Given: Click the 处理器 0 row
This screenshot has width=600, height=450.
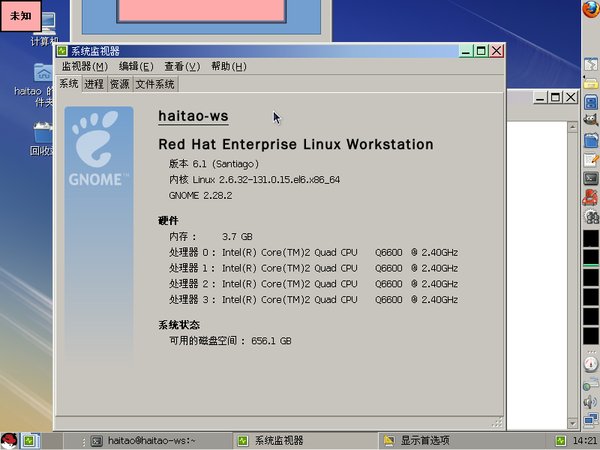Looking at the screenshot, I should tap(313, 253).
